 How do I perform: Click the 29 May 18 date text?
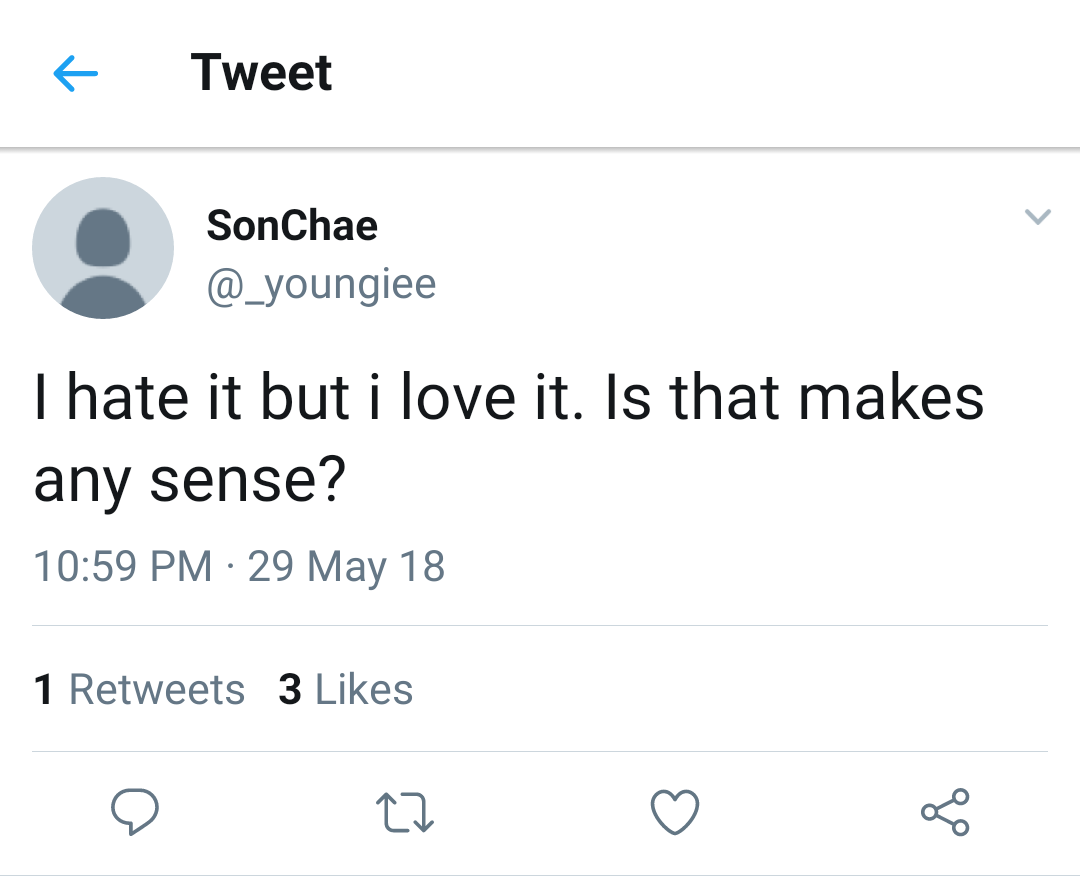[346, 567]
